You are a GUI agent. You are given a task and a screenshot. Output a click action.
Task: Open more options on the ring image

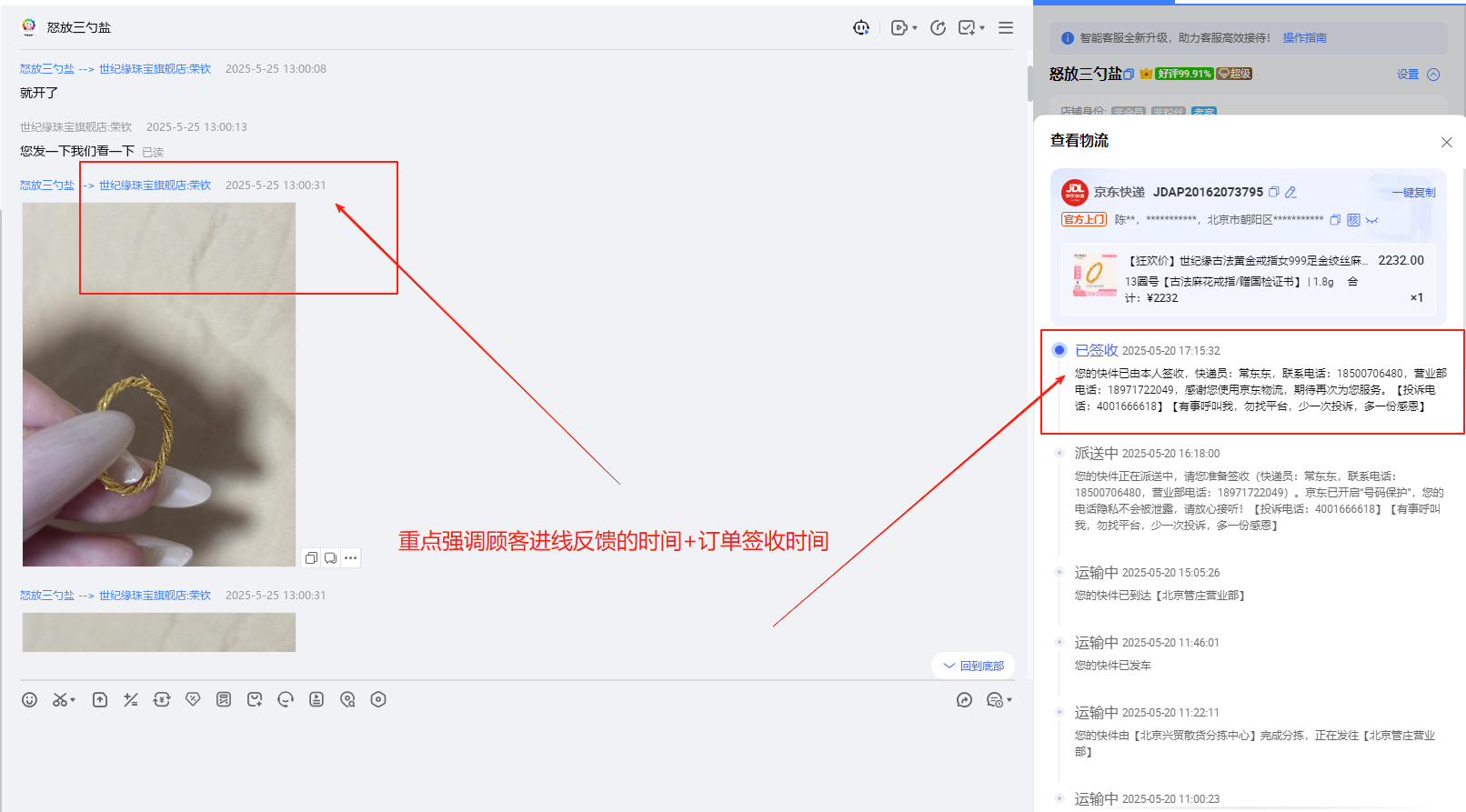[x=351, y=557]
